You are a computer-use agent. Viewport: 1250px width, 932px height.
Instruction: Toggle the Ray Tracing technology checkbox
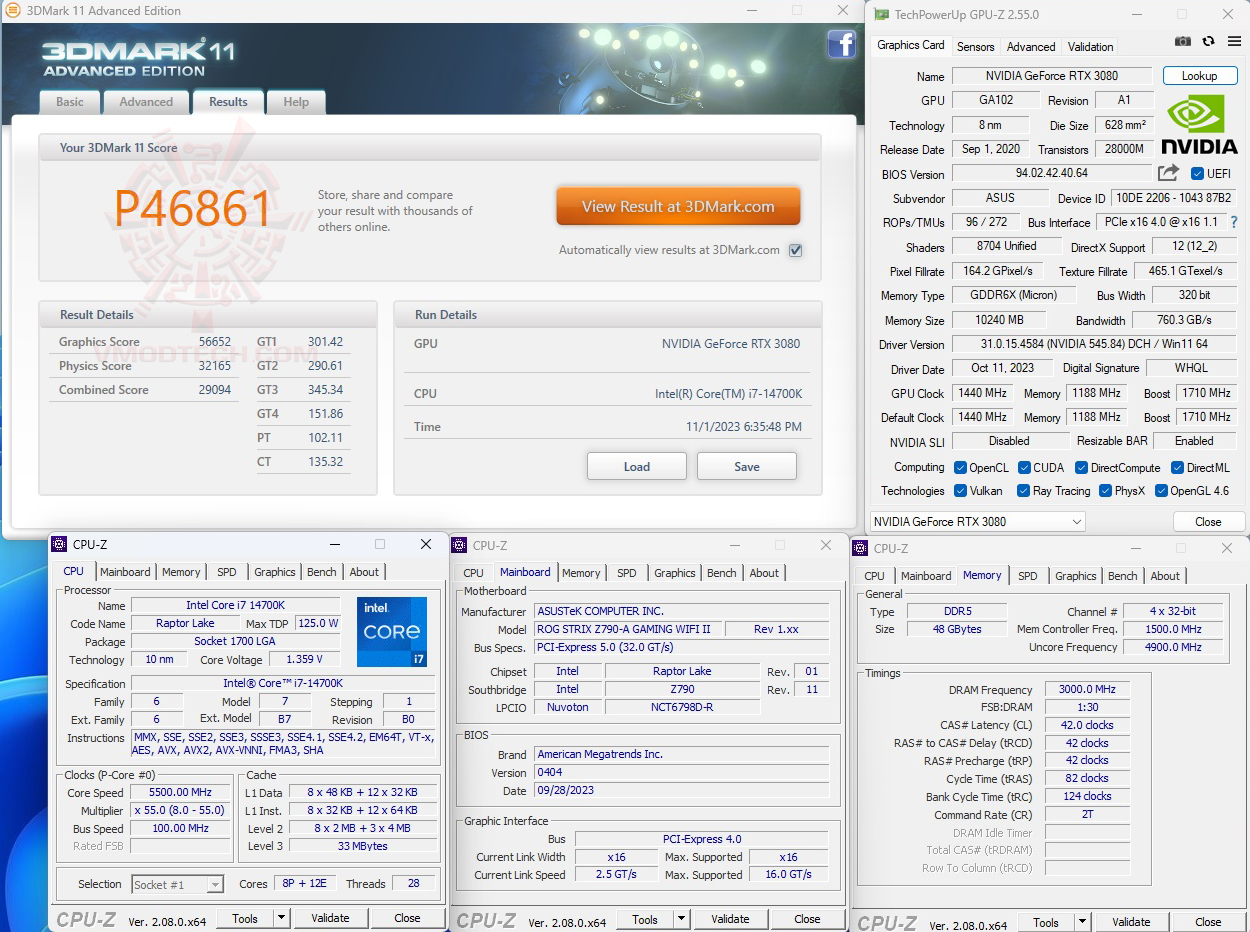(1022, 490)
